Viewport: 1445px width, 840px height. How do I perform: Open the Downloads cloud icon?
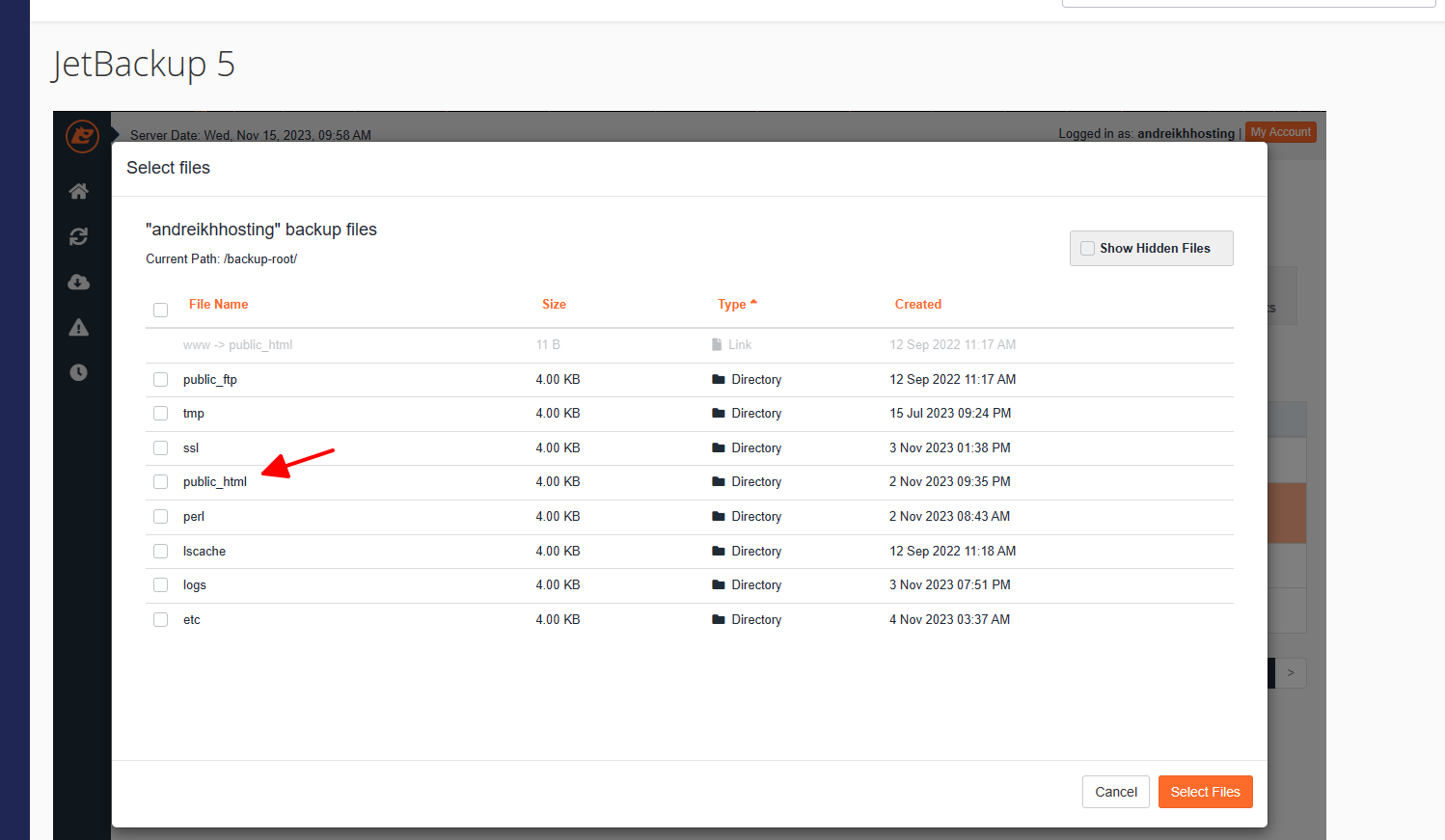coord(79,282)
